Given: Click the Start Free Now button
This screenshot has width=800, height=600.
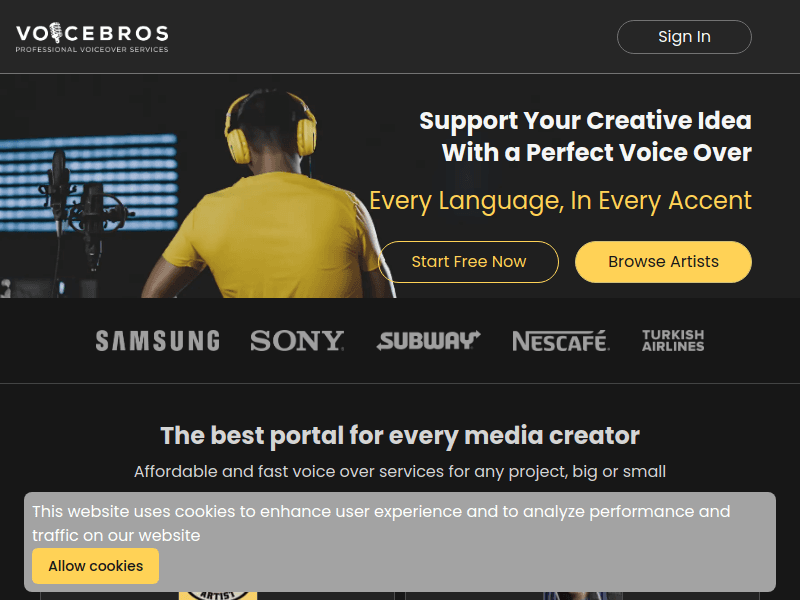Looking at the screenshot, I should [468, 262].
